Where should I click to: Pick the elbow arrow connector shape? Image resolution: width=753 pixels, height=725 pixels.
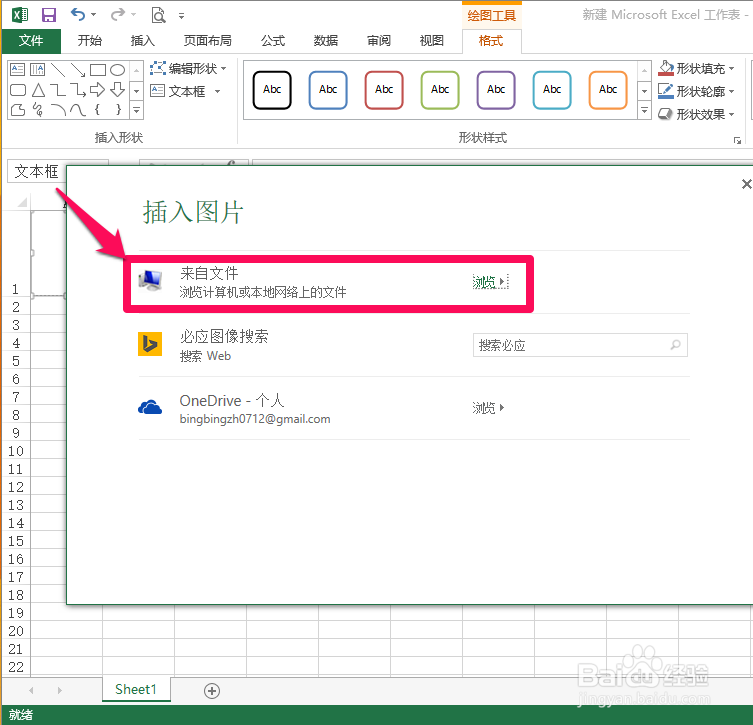tap(78, 90)
